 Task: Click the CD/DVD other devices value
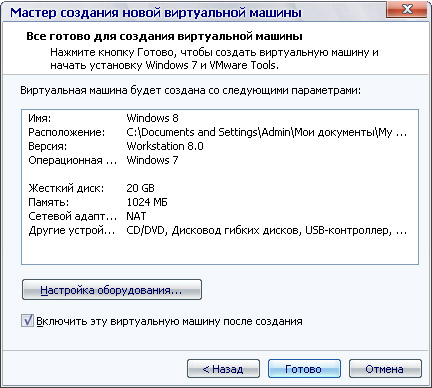(x=266, y=230)
